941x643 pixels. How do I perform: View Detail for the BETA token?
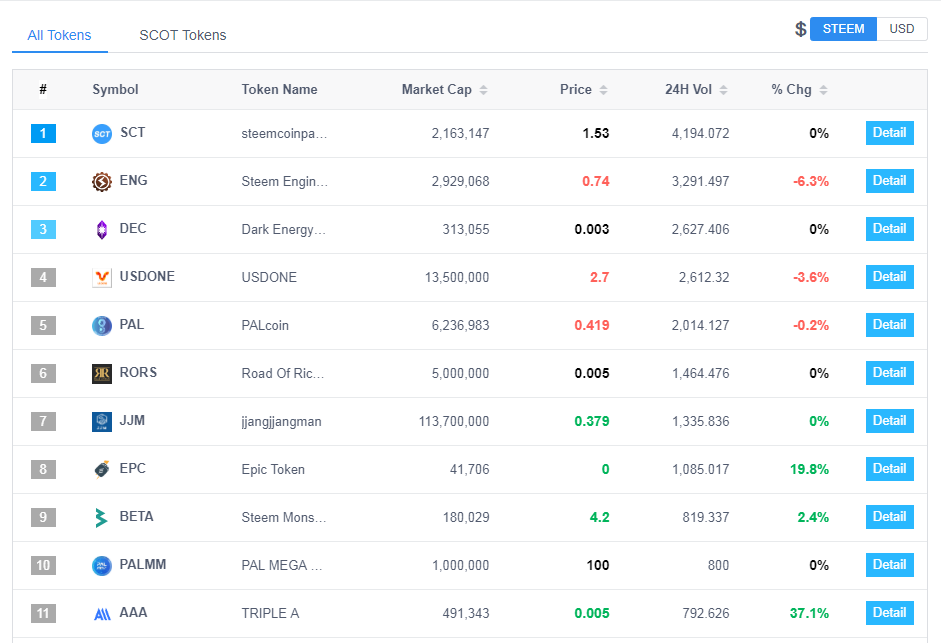(x=889, y=517)
